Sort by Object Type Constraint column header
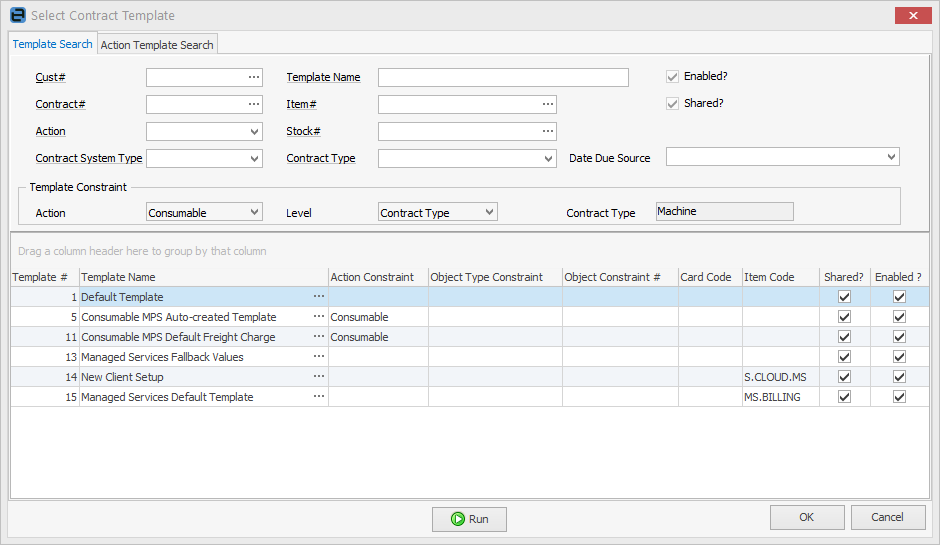Screen dimensions: 940x545 coord(495,277)
